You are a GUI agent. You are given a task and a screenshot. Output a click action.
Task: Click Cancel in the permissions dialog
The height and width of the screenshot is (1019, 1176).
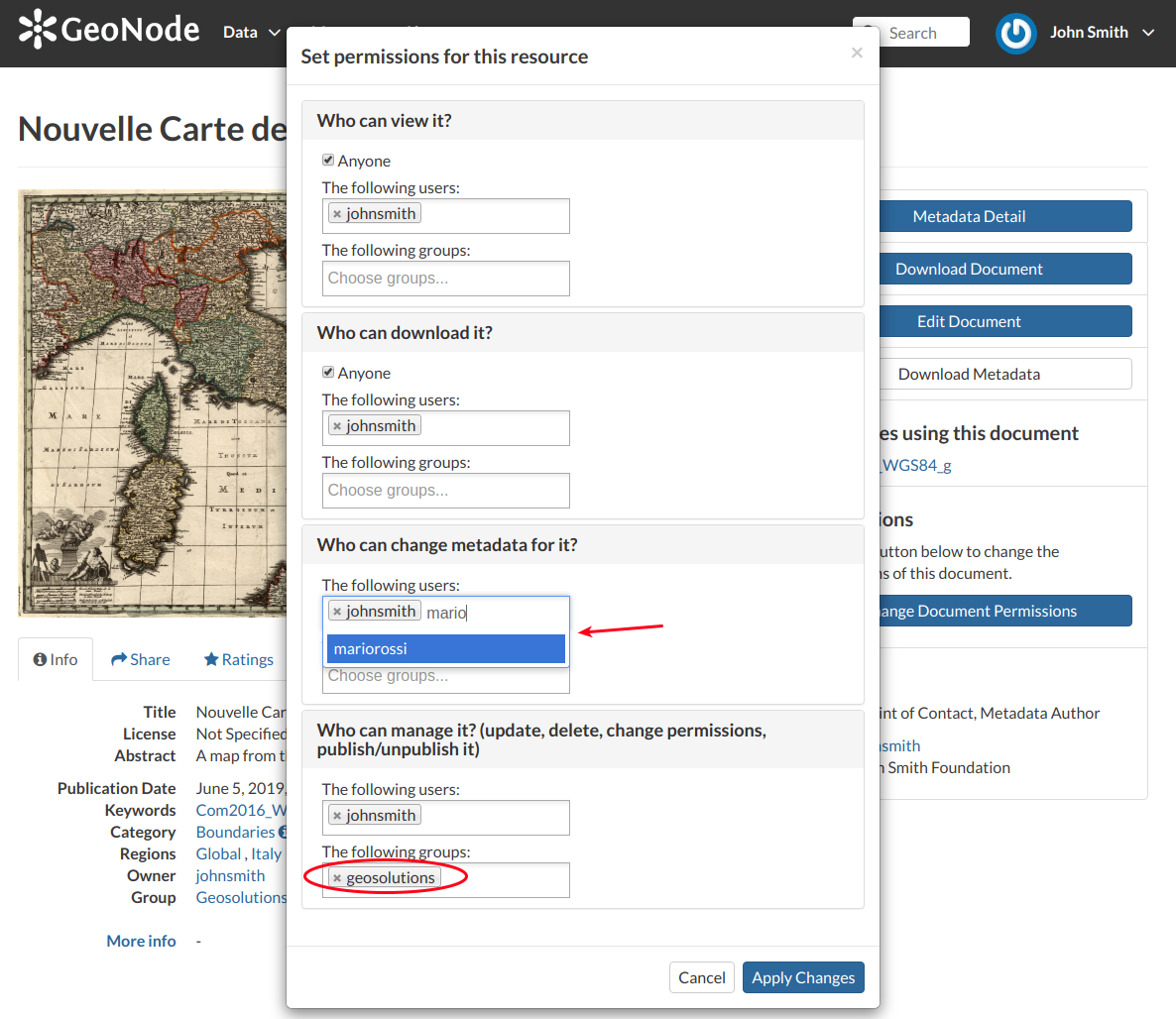tap(701, 977)
